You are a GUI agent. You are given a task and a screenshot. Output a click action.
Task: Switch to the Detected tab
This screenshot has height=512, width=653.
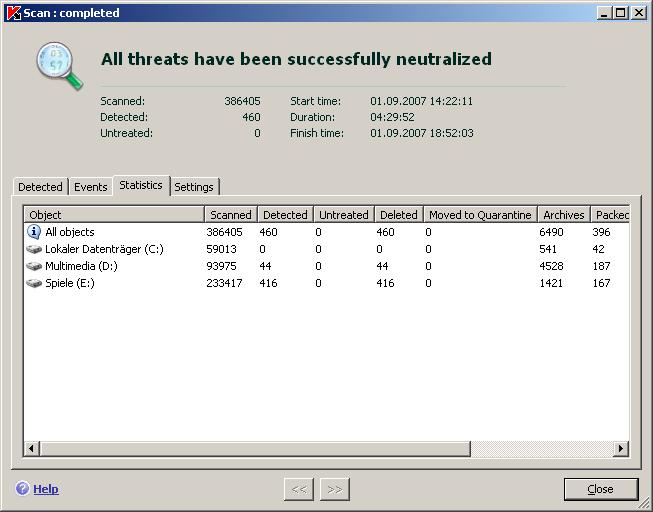40,187
